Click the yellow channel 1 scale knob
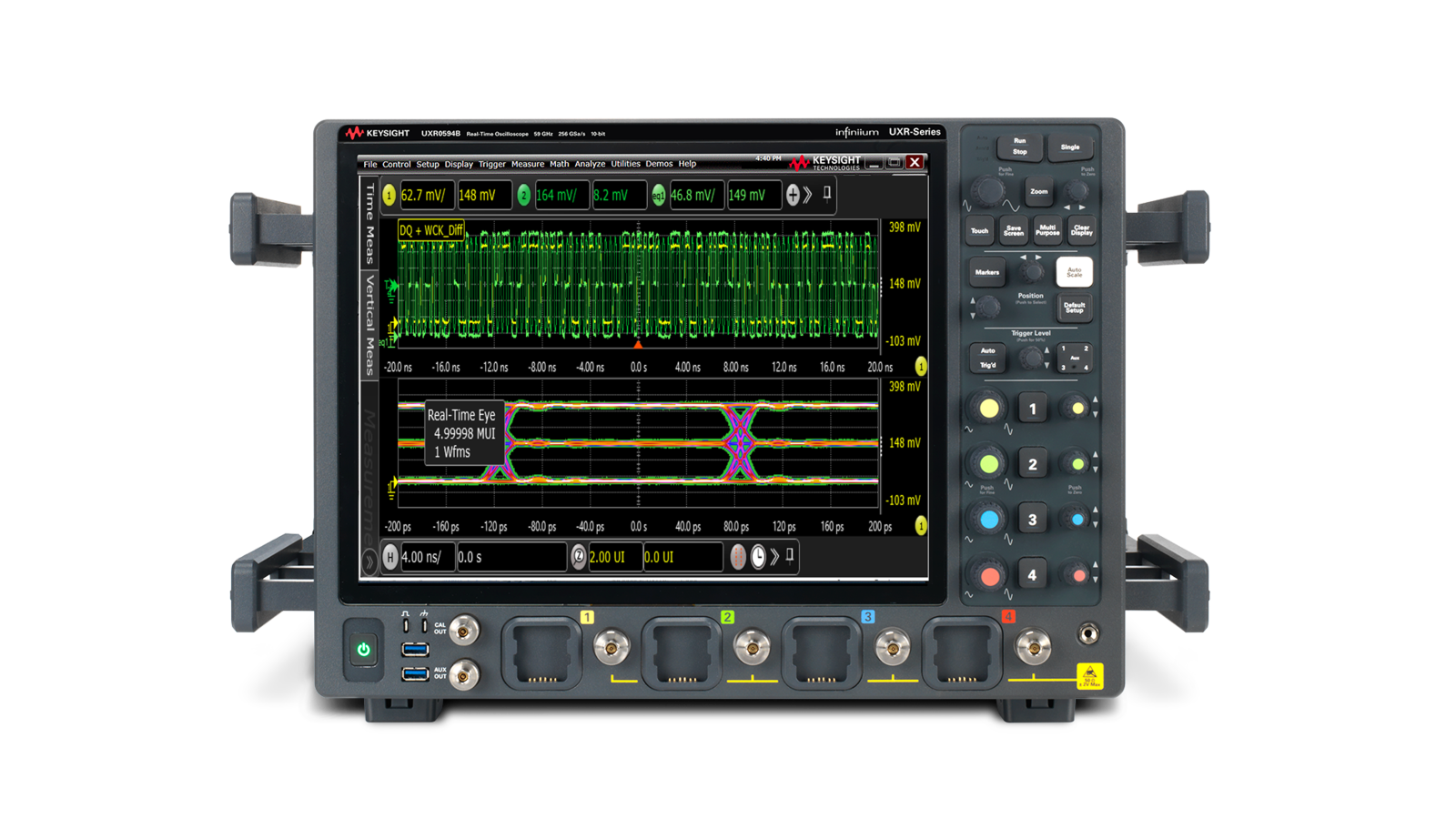This screenshot has height=819, width=1456. [x=989, y=409]
